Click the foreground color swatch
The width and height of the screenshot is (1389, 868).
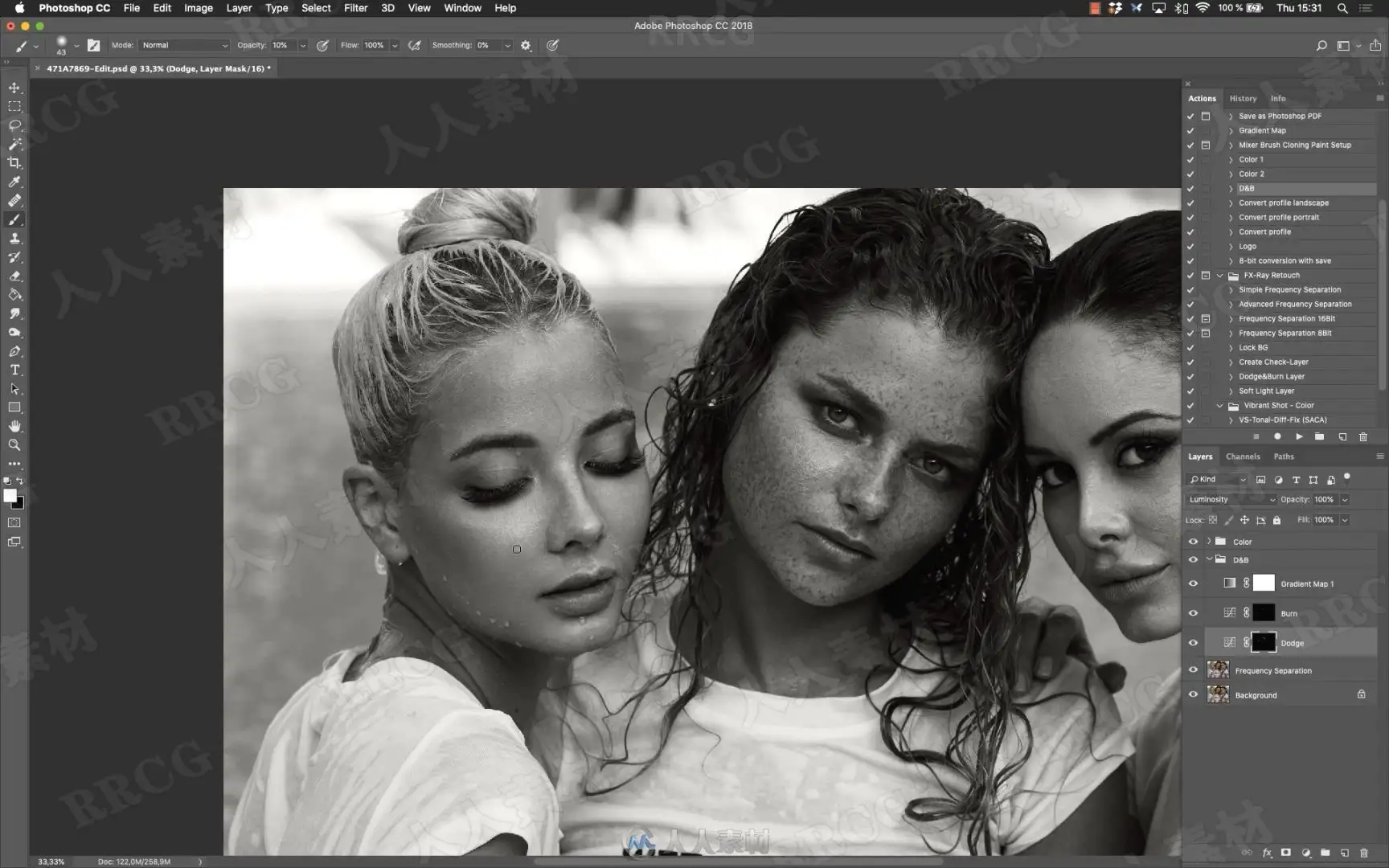(x=10, y=496)
